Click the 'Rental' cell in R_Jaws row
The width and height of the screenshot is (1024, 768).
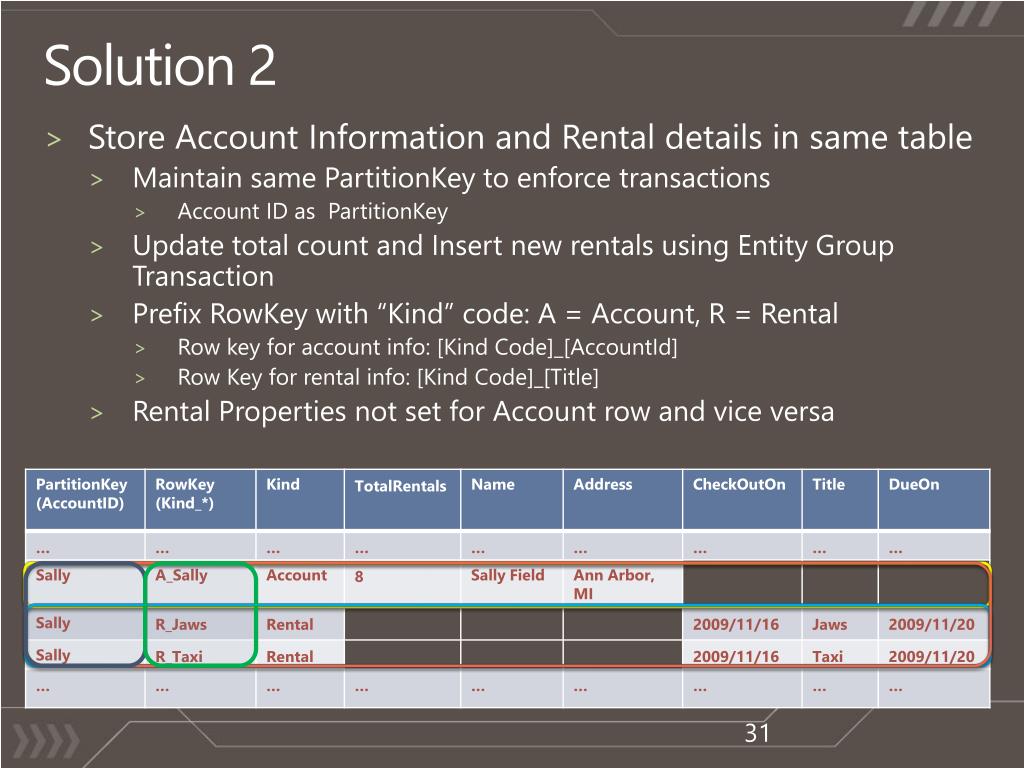click(x=300, y=624)
